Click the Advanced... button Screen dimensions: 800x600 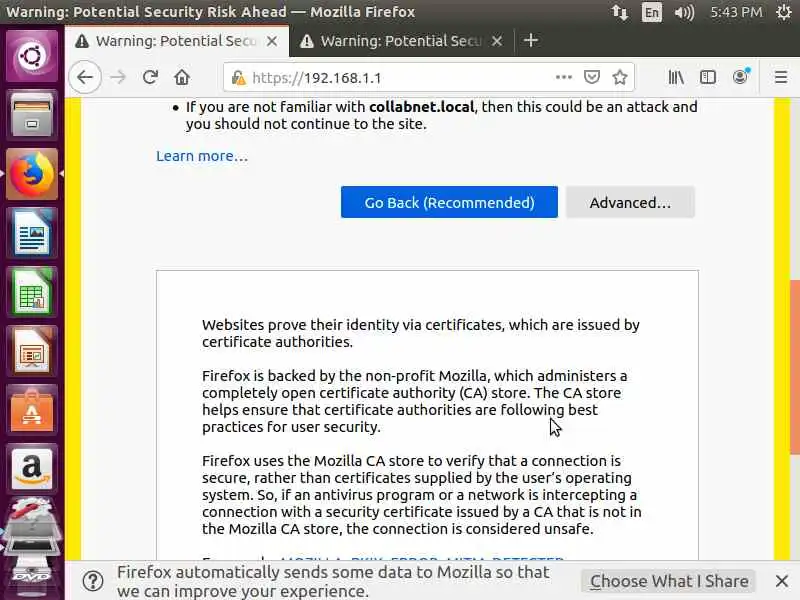click(630, 203)
